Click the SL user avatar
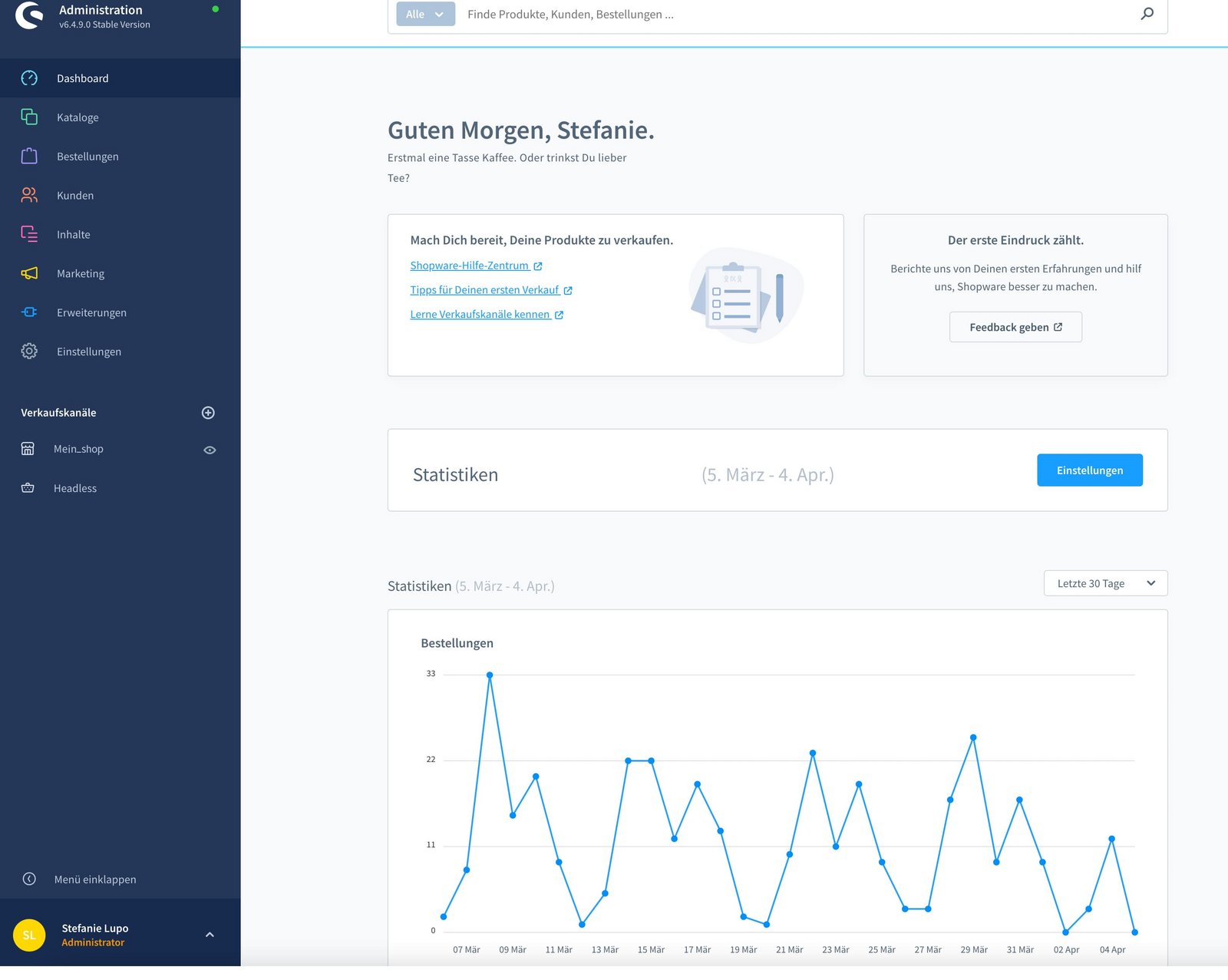 (29, 935)
